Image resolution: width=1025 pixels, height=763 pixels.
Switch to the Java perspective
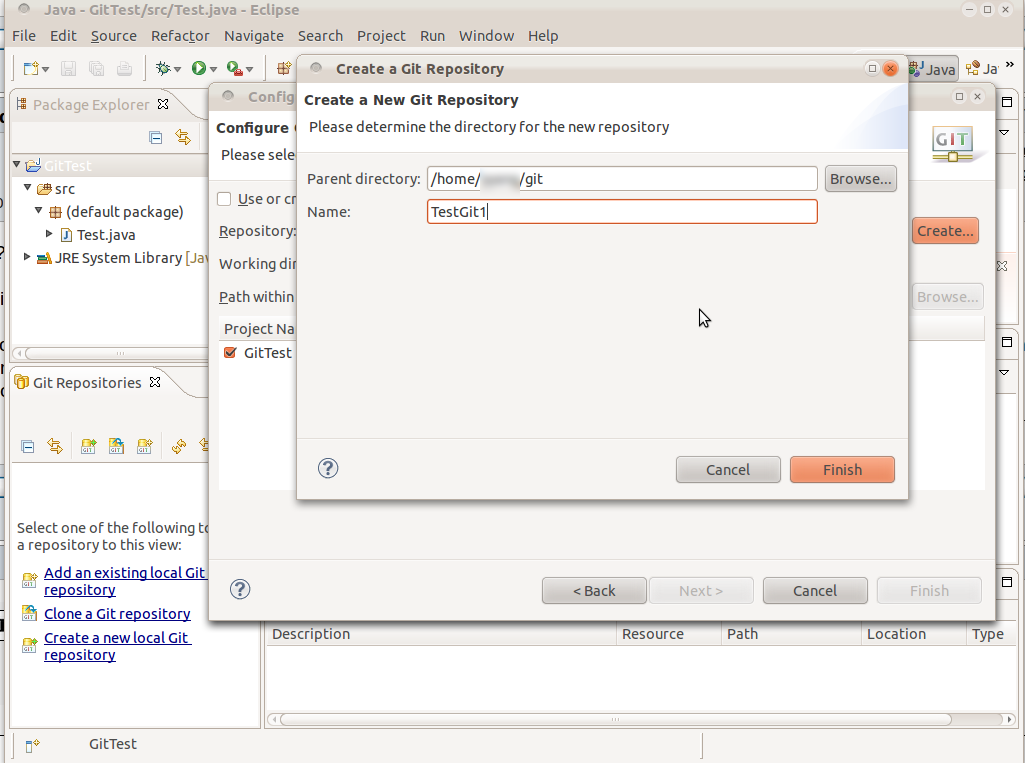933,69
